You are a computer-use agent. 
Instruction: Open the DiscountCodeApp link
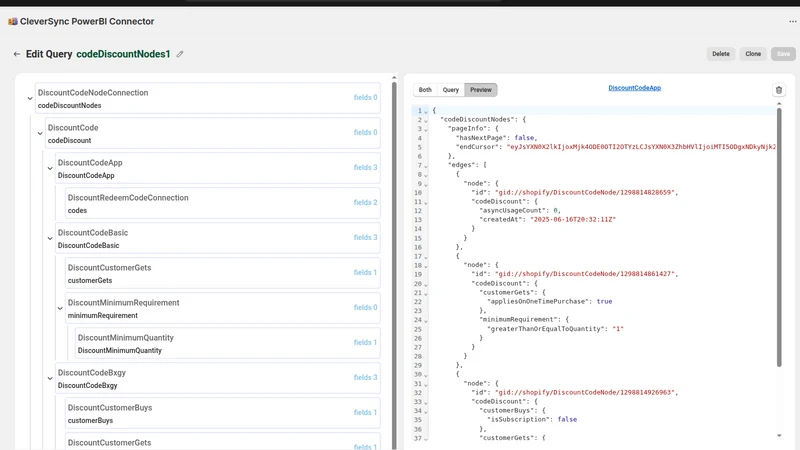pos(634,88)
